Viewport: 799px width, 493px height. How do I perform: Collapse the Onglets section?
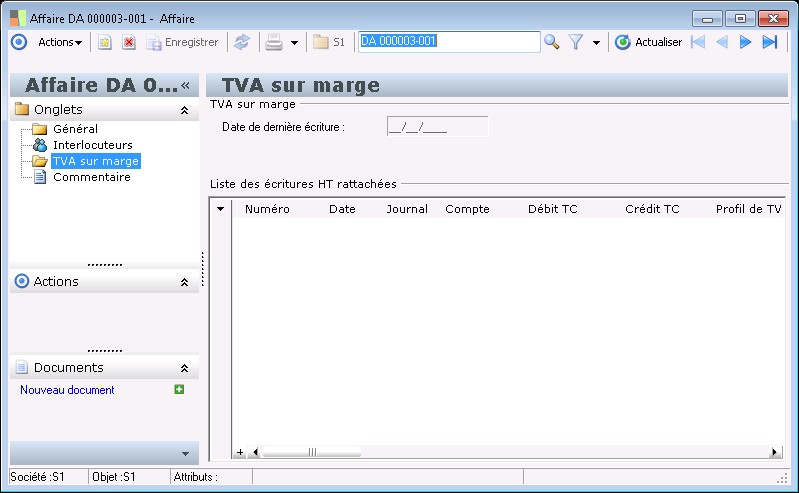(184, 110)
